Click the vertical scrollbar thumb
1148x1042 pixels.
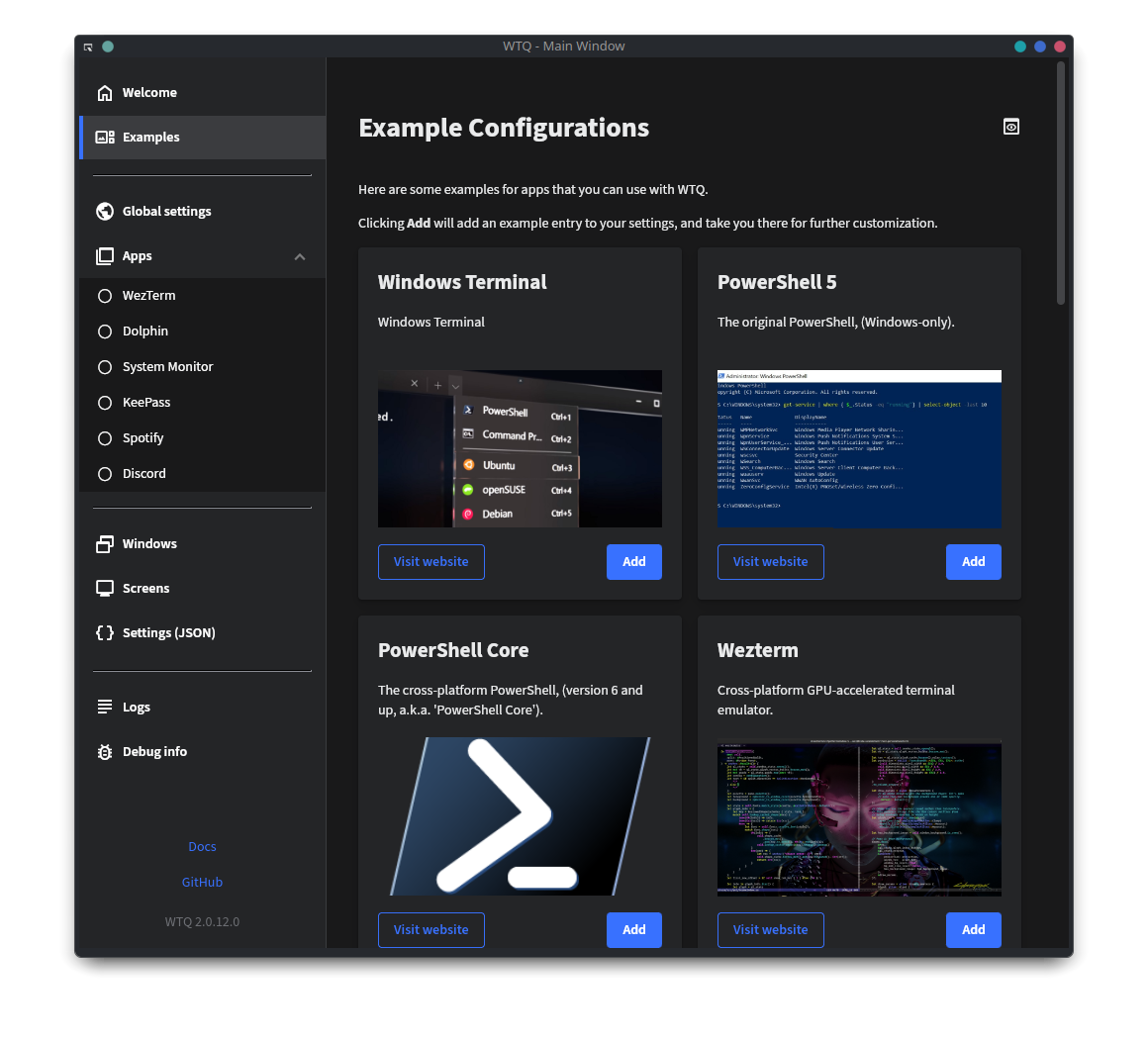pyautogui.click(x=1060, y=183)
